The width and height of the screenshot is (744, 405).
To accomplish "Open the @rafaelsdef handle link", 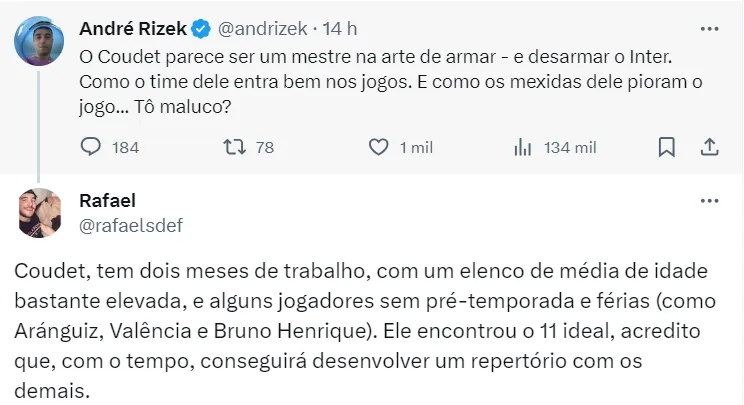I will 131,226.
